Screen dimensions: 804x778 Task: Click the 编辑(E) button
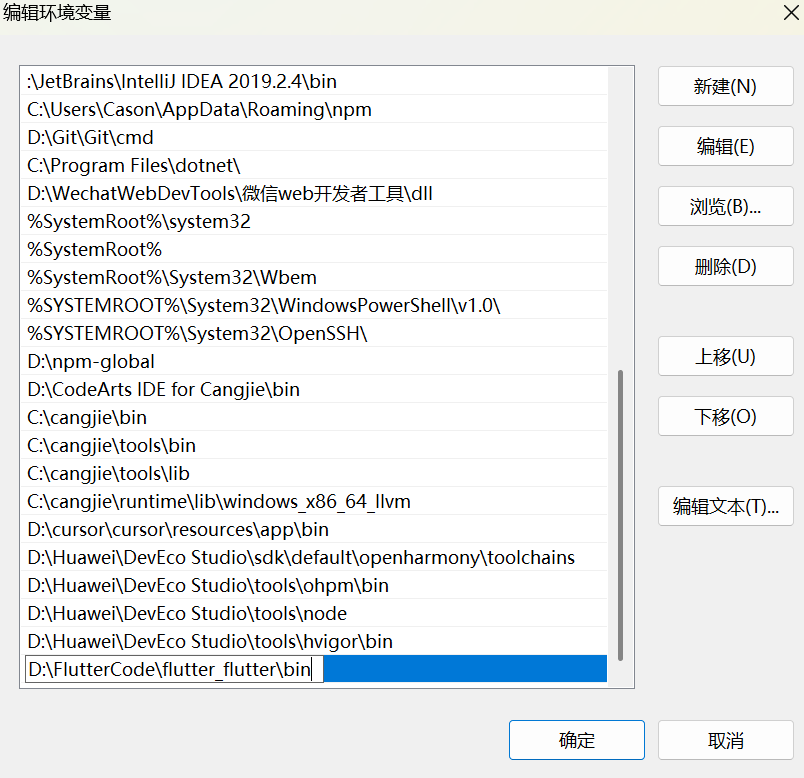pyautogui.click(x=726, y=146)
